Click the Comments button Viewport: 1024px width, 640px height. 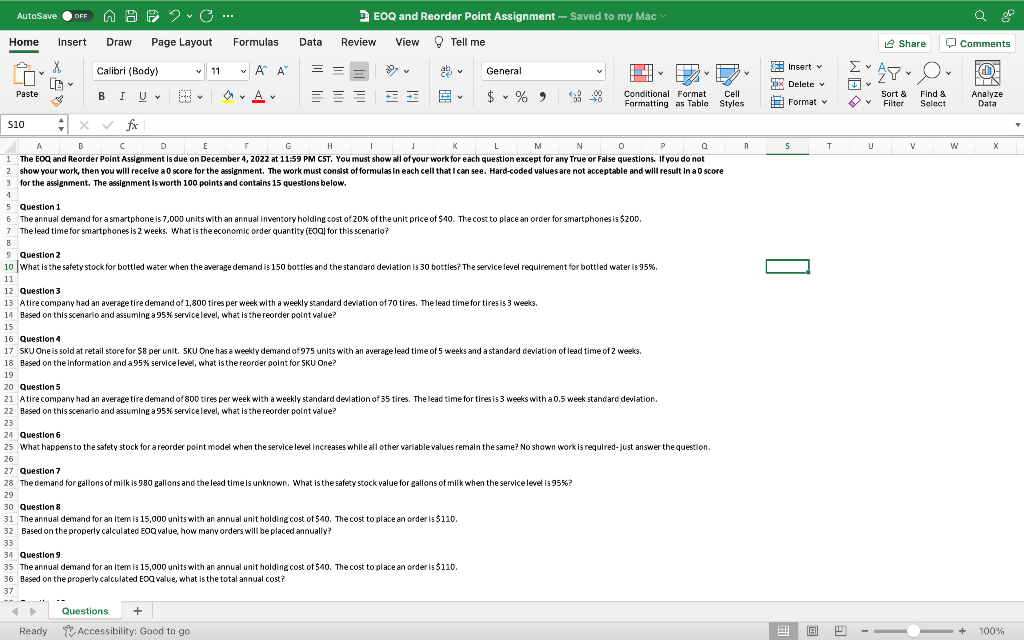978,43
